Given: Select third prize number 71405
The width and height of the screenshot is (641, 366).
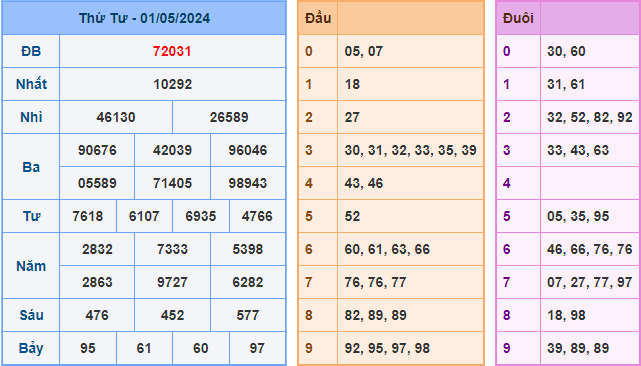Looking at the screenshot, I should (173, 183).
